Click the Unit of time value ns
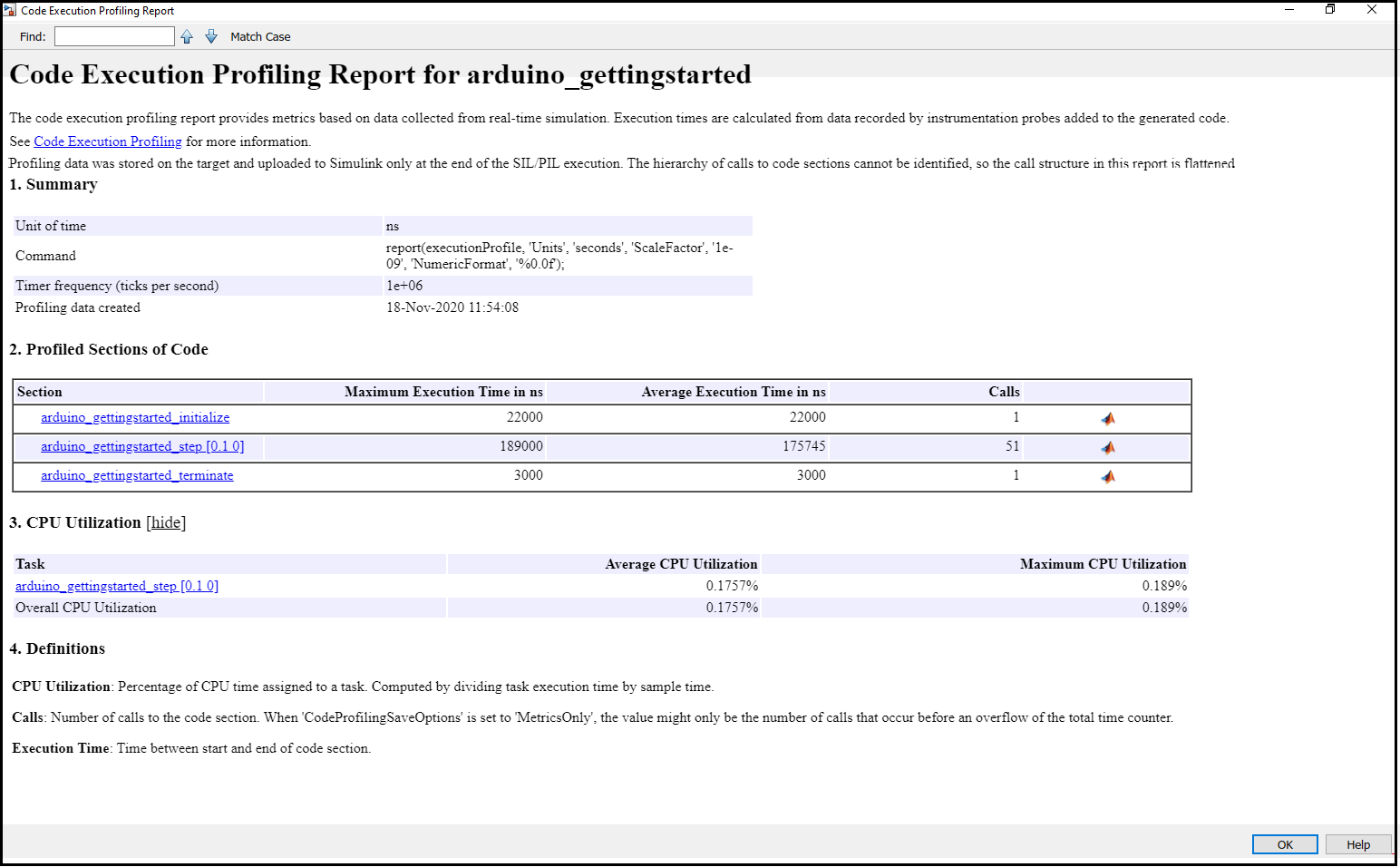 coord(393,226)
